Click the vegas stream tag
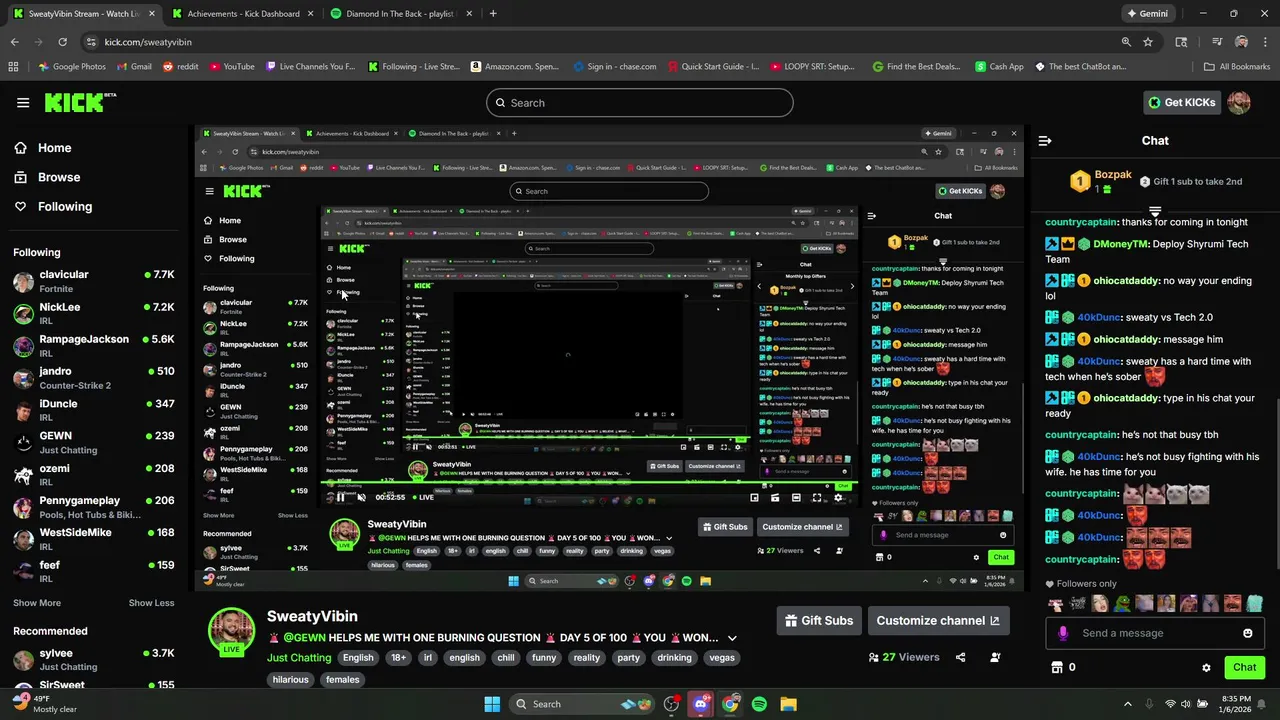1280x720 pixels. click(722, 658)
